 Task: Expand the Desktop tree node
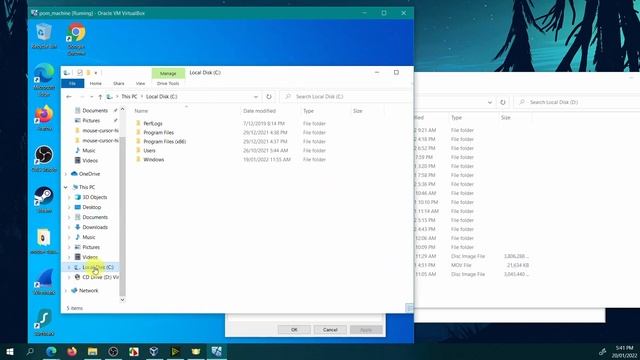[x=69, y=207]
